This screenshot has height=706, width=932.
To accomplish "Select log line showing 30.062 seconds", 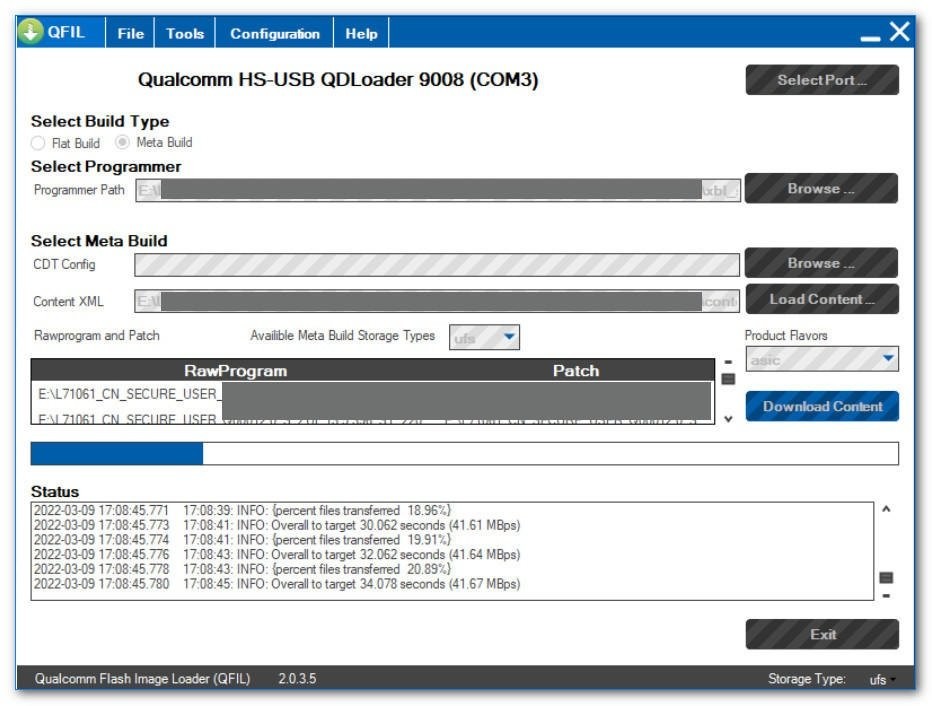I will point(277,525).
